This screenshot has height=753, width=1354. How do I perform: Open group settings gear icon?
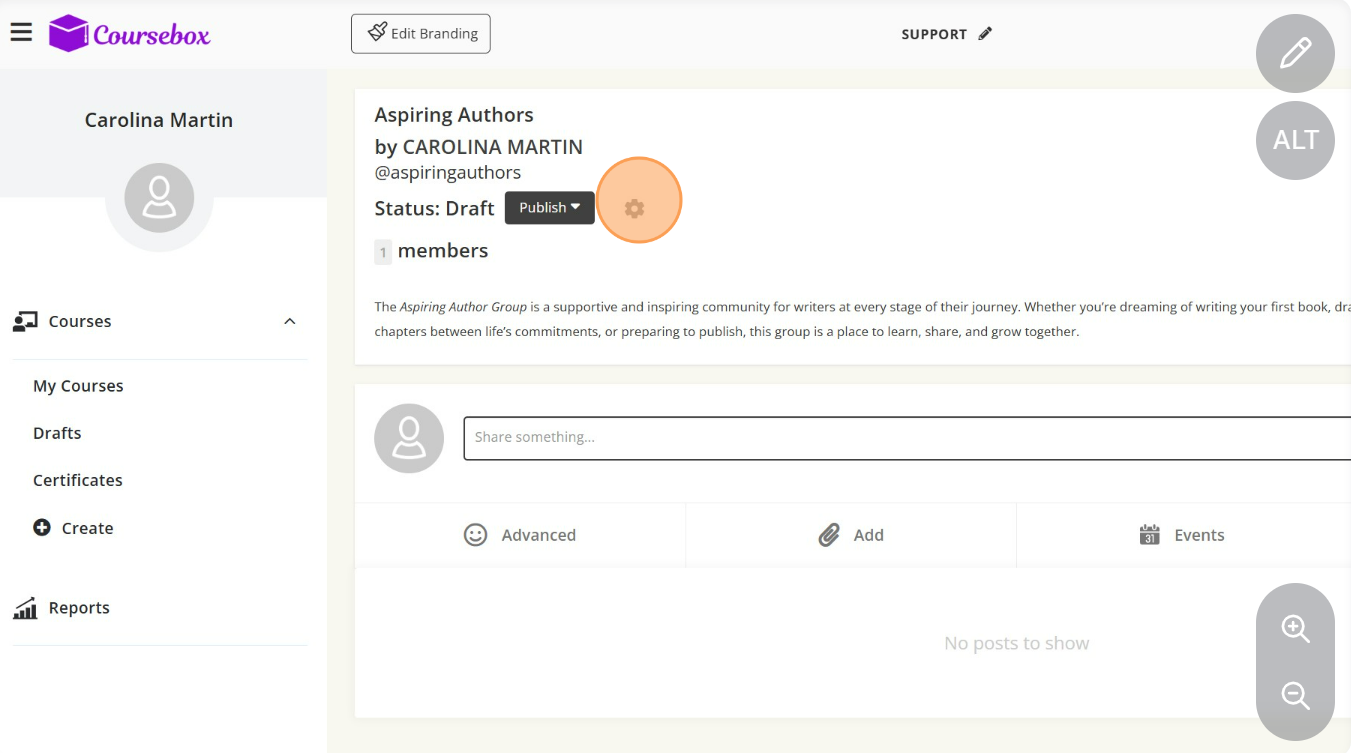[x=634, y=208]
